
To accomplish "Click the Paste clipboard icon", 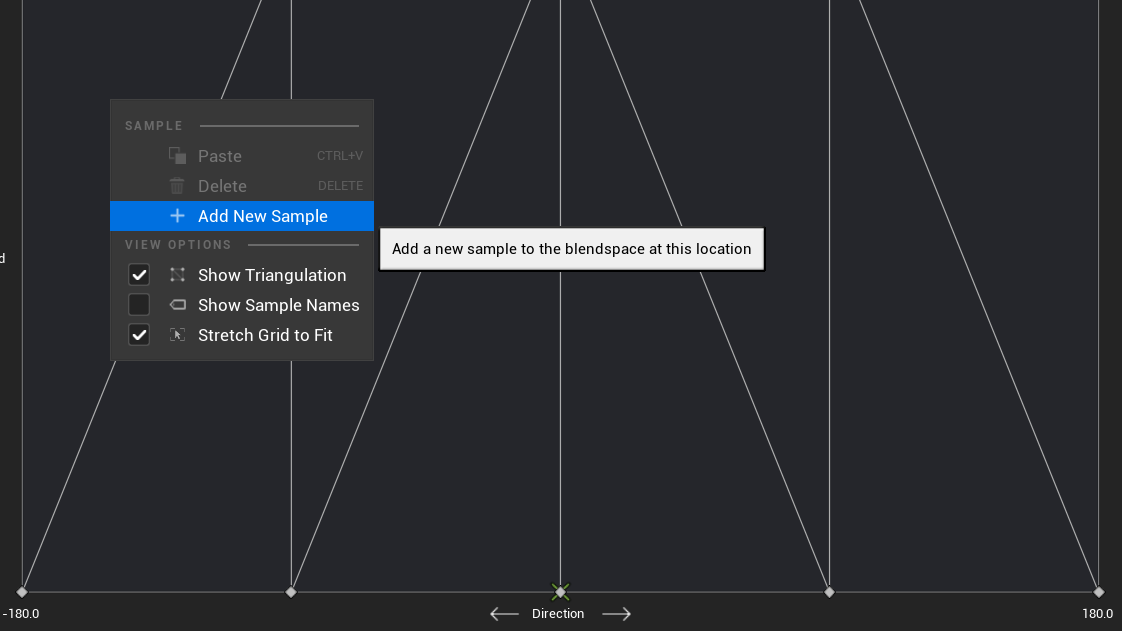I will coord(177,155).
